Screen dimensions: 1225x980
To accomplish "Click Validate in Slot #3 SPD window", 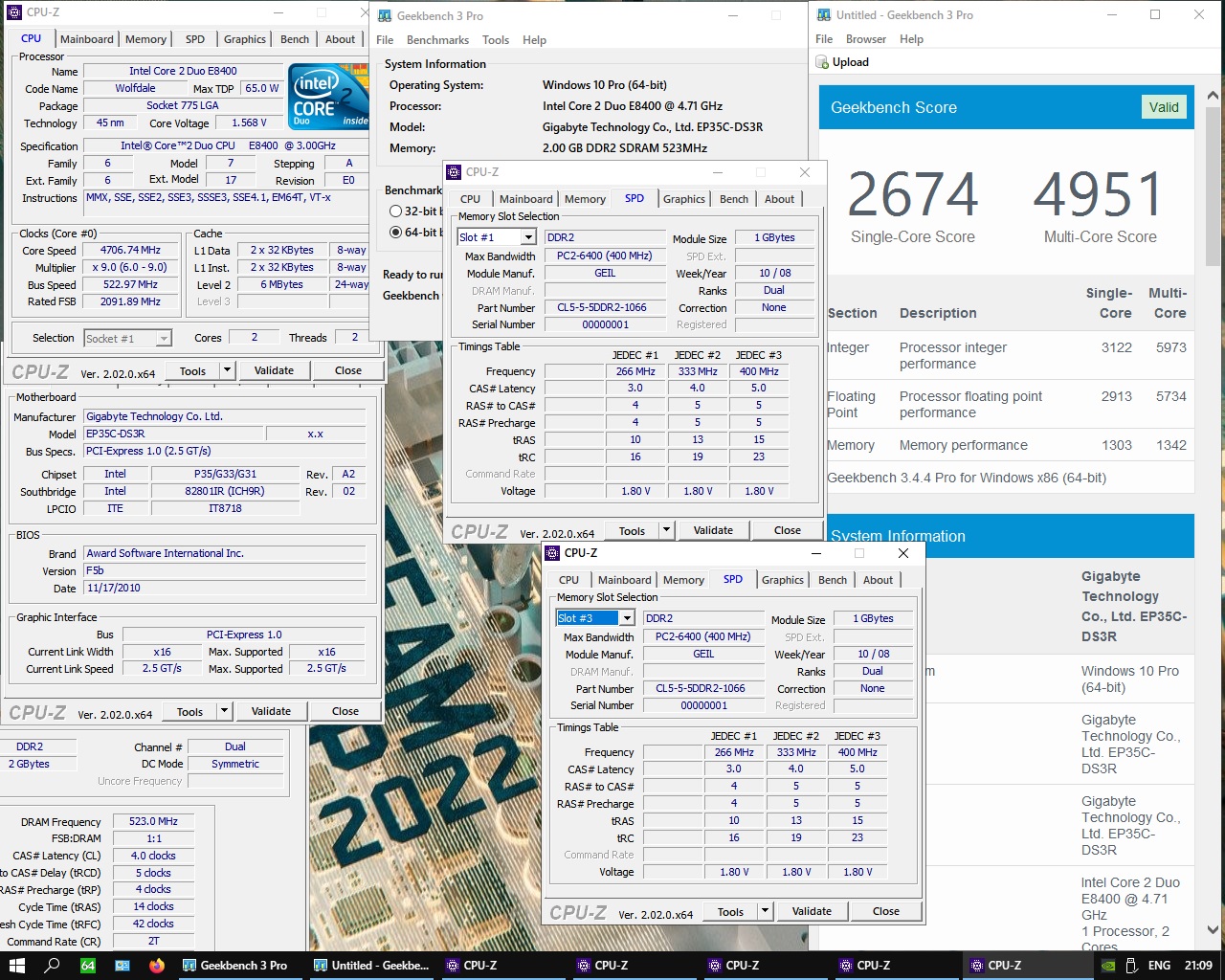I will tap(812, 911).
